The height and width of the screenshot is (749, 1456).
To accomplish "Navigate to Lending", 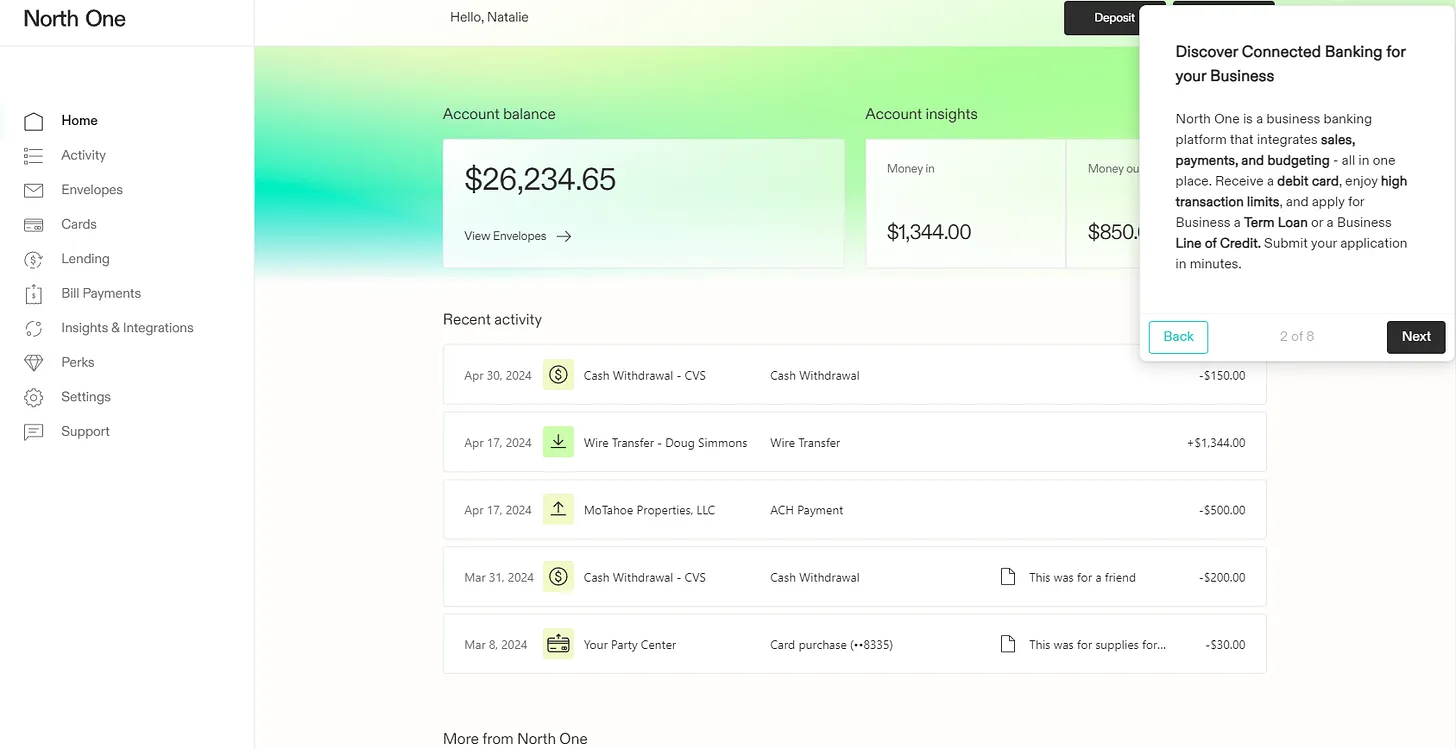I will pos(85,259).
